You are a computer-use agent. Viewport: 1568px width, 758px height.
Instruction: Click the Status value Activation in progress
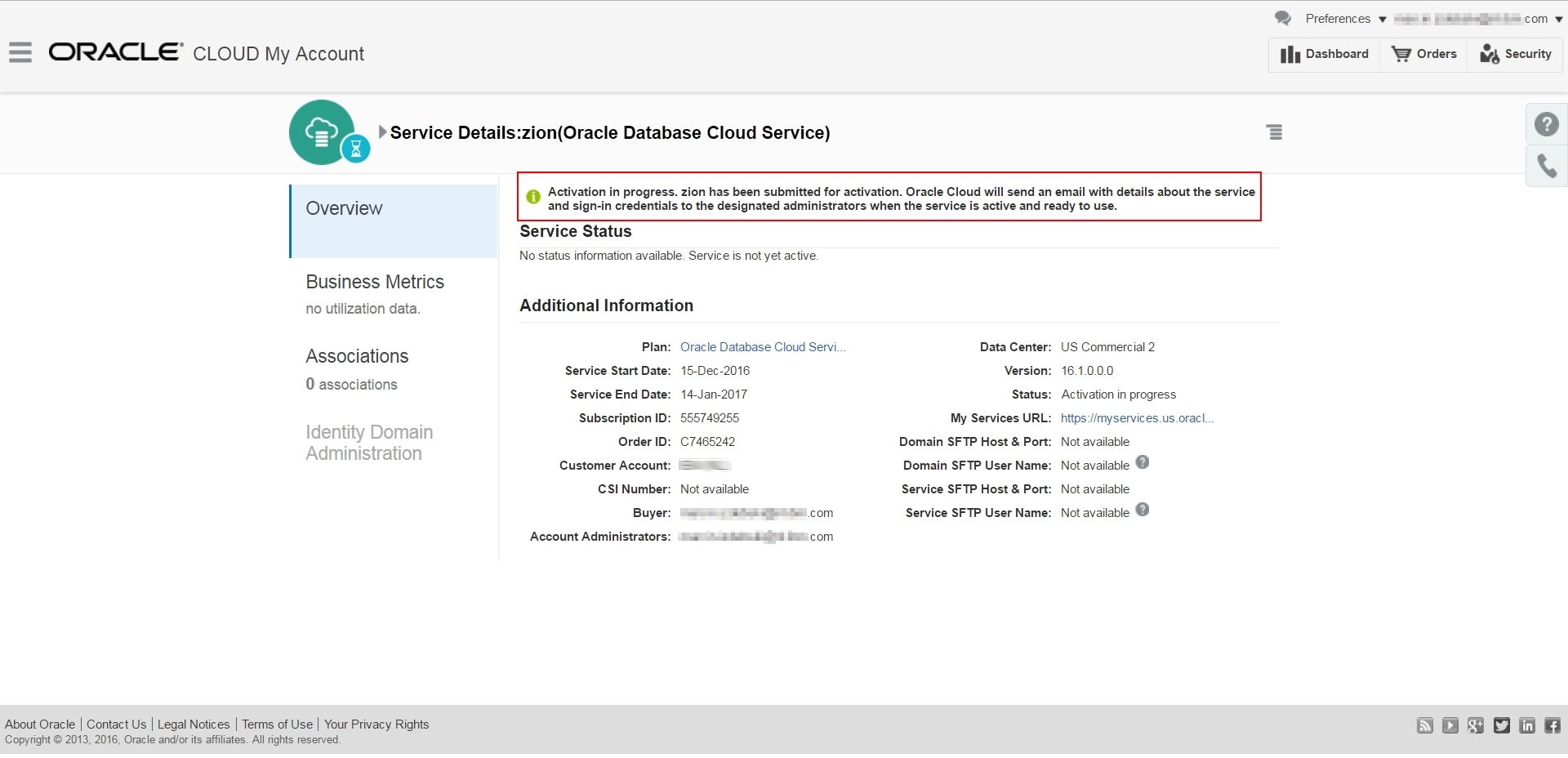tap(1119, 395)
